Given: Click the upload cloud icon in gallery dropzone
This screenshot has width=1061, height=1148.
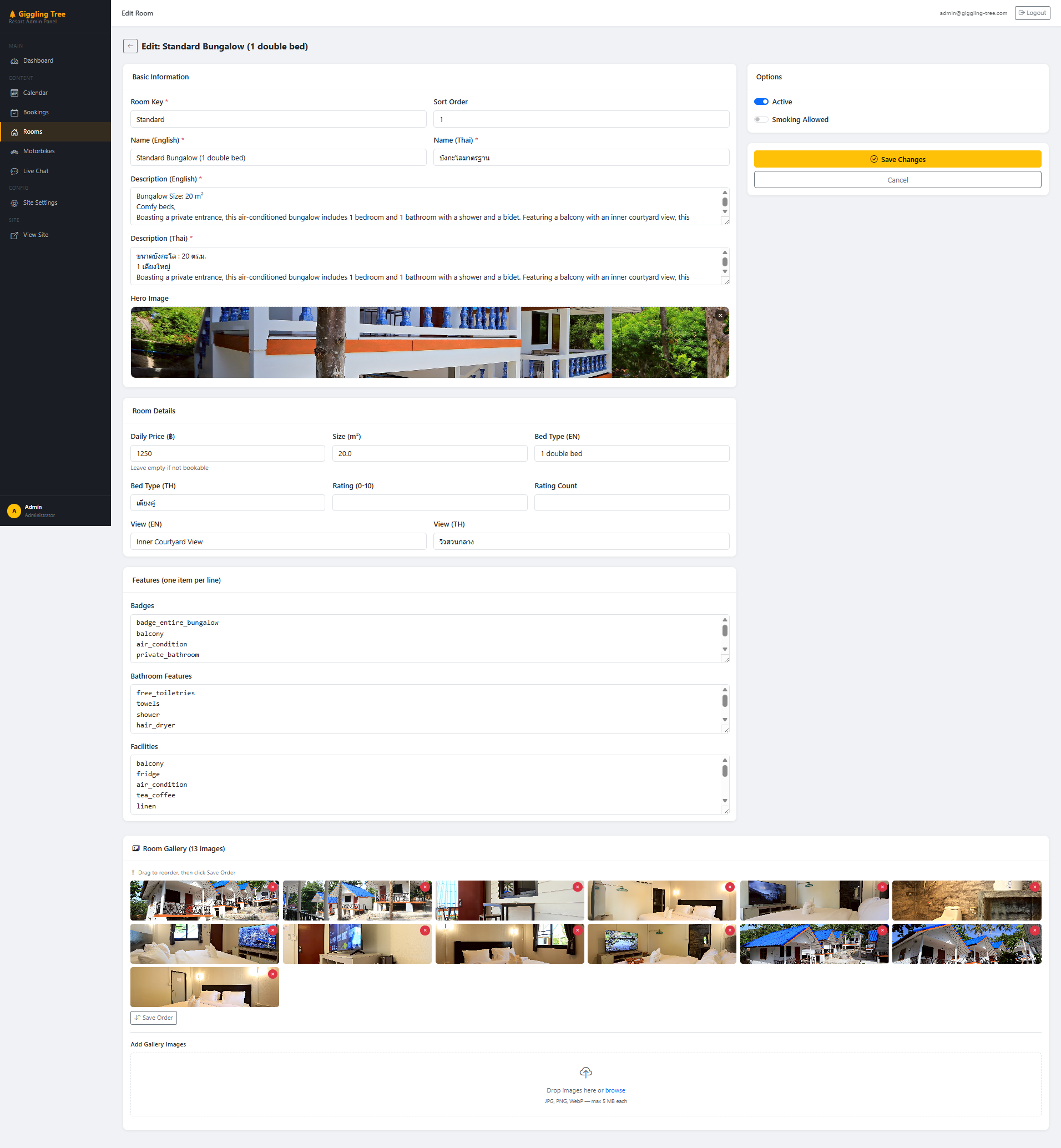Looking at the screenshot, I should point(585,1071).
